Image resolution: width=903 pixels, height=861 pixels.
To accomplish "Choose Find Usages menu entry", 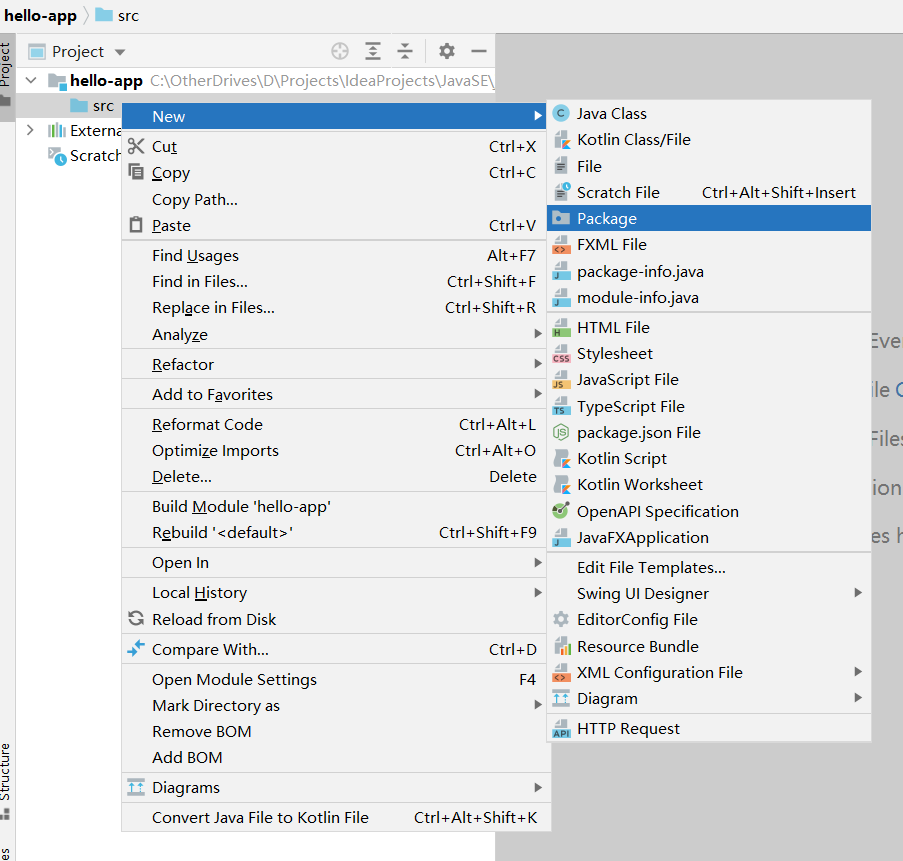I will [x=336, y=255].
